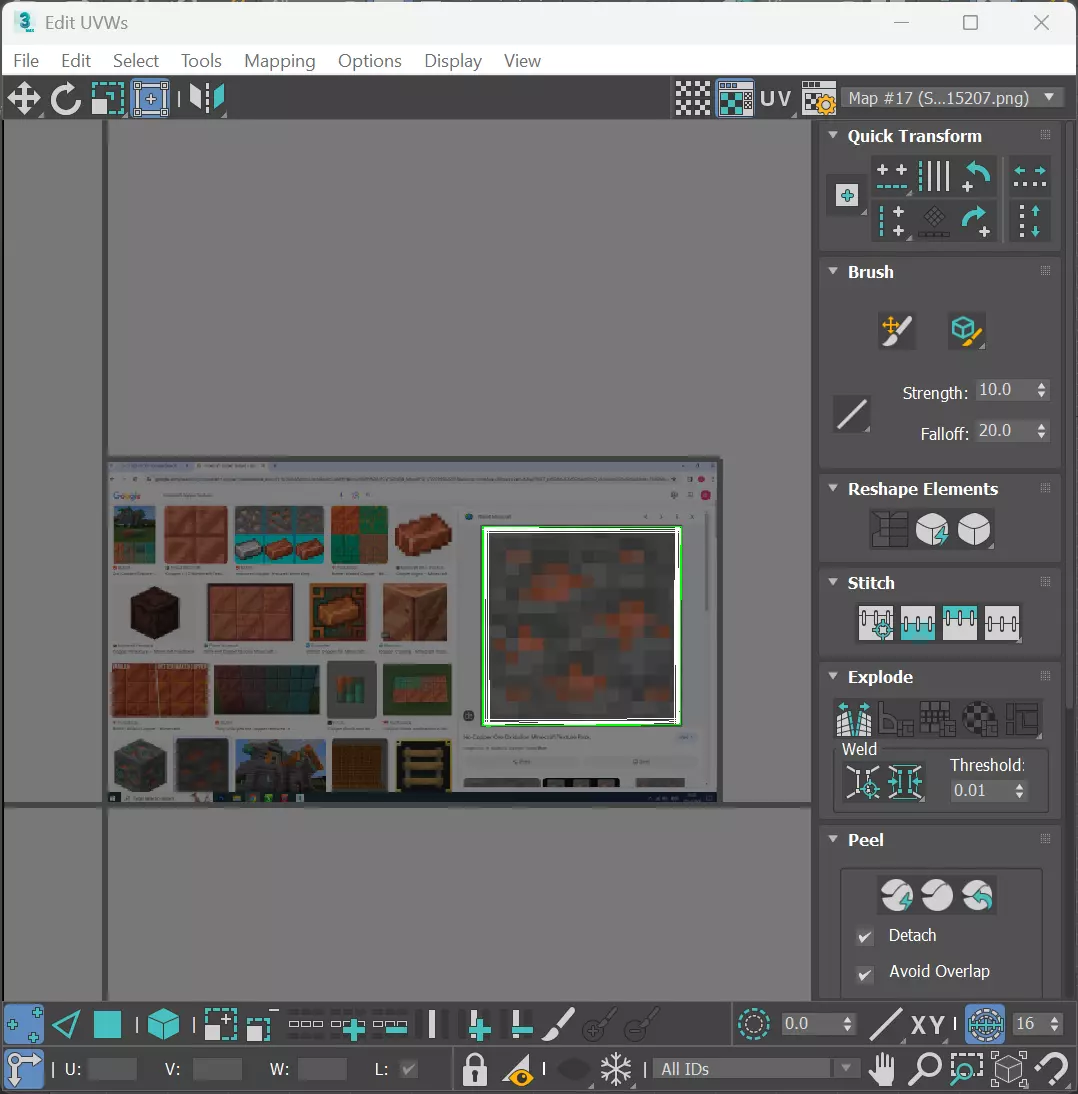The height and width of the screenshot is (1094, 1078).
Task: Open the Options menu
Action: [370, 61]
